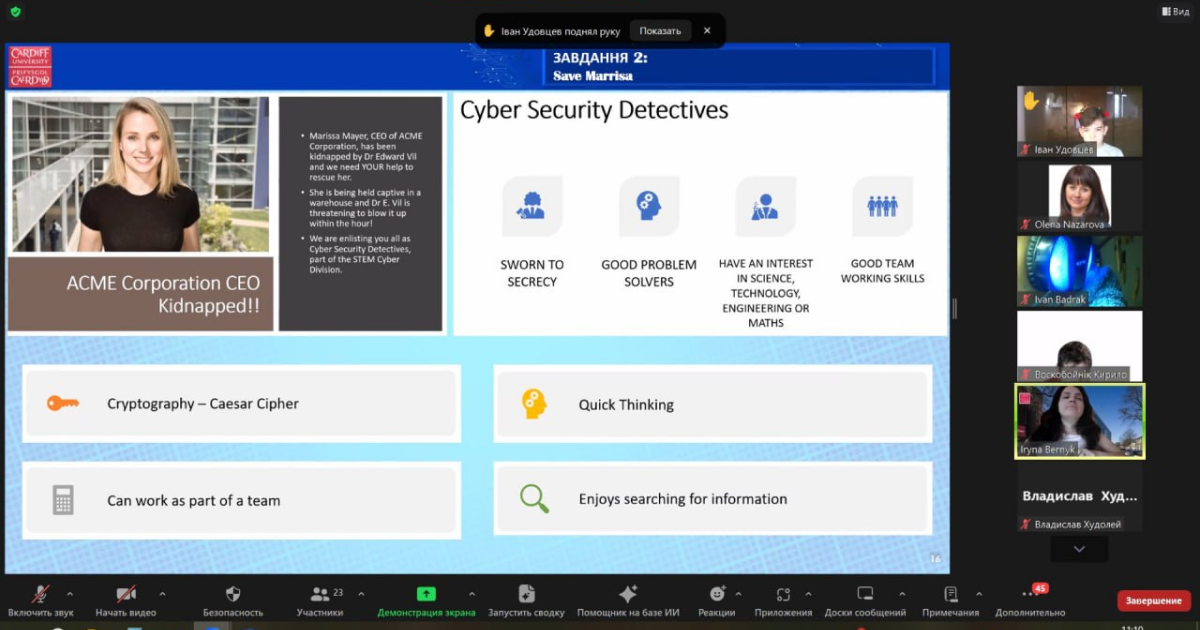This screenshot has width=1200, height=630.
Task: Open the Вид view menu
Action: [x=1174, y=11]
